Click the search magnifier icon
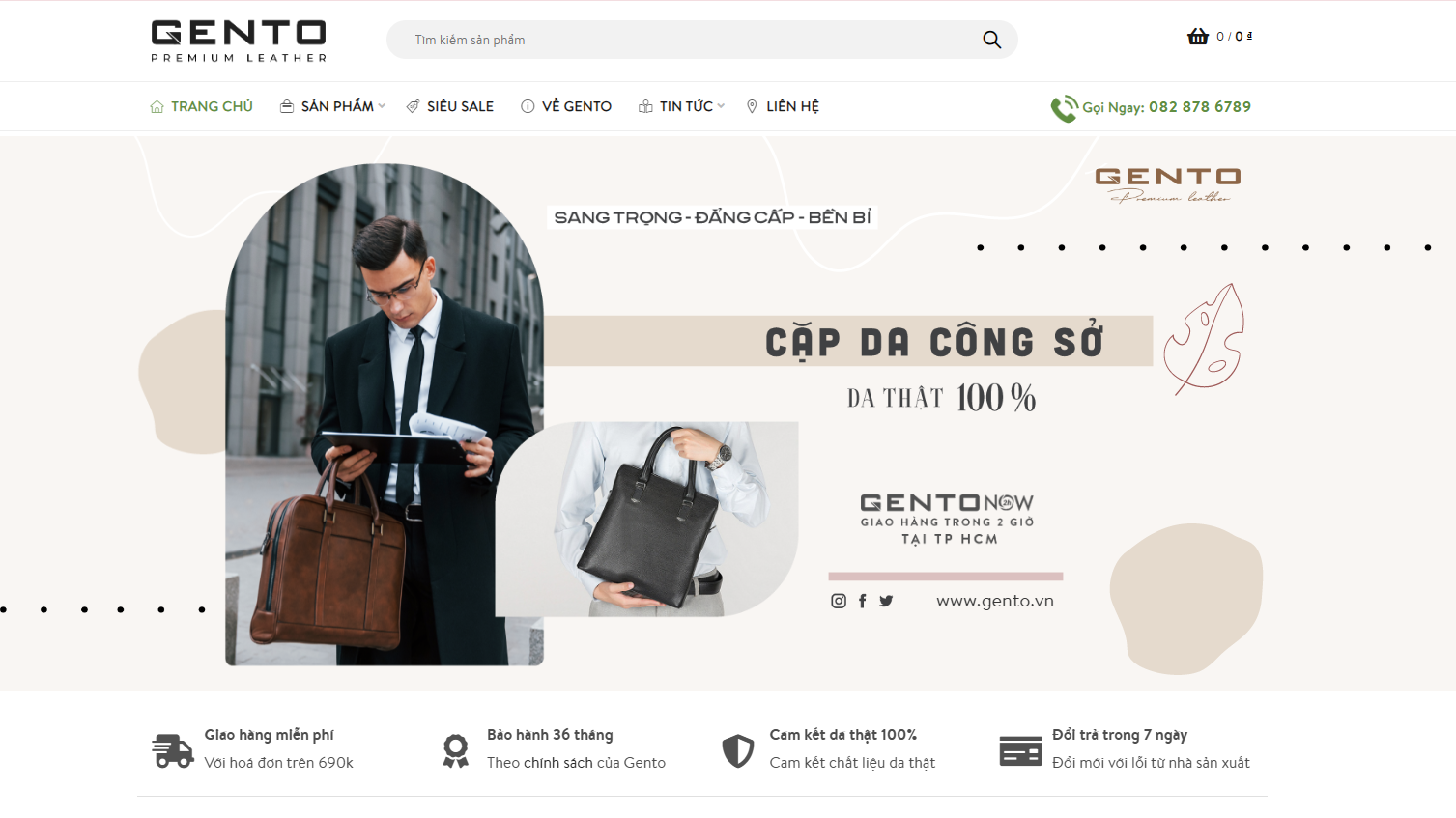This screenshot has height=818, width=1456. point(991,40)
